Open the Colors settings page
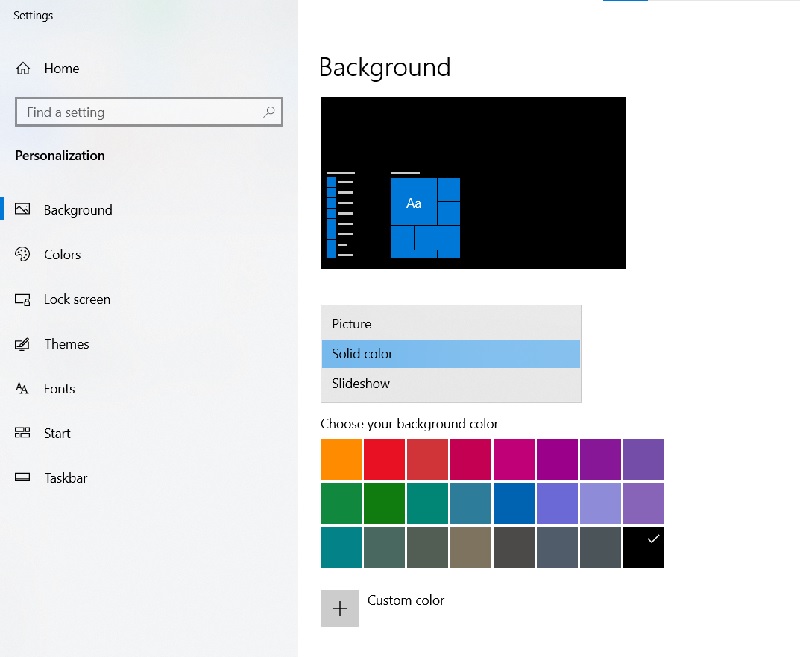The width and height of the screenshot is (800, 657). [62, 255]
